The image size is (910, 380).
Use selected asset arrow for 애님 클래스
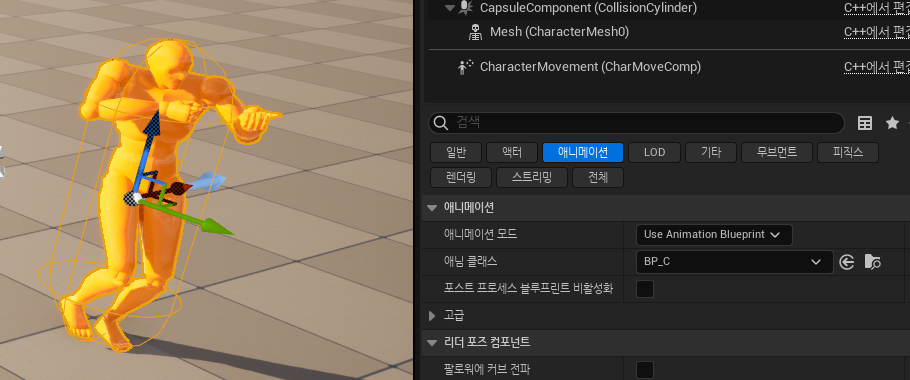point(847,262)
